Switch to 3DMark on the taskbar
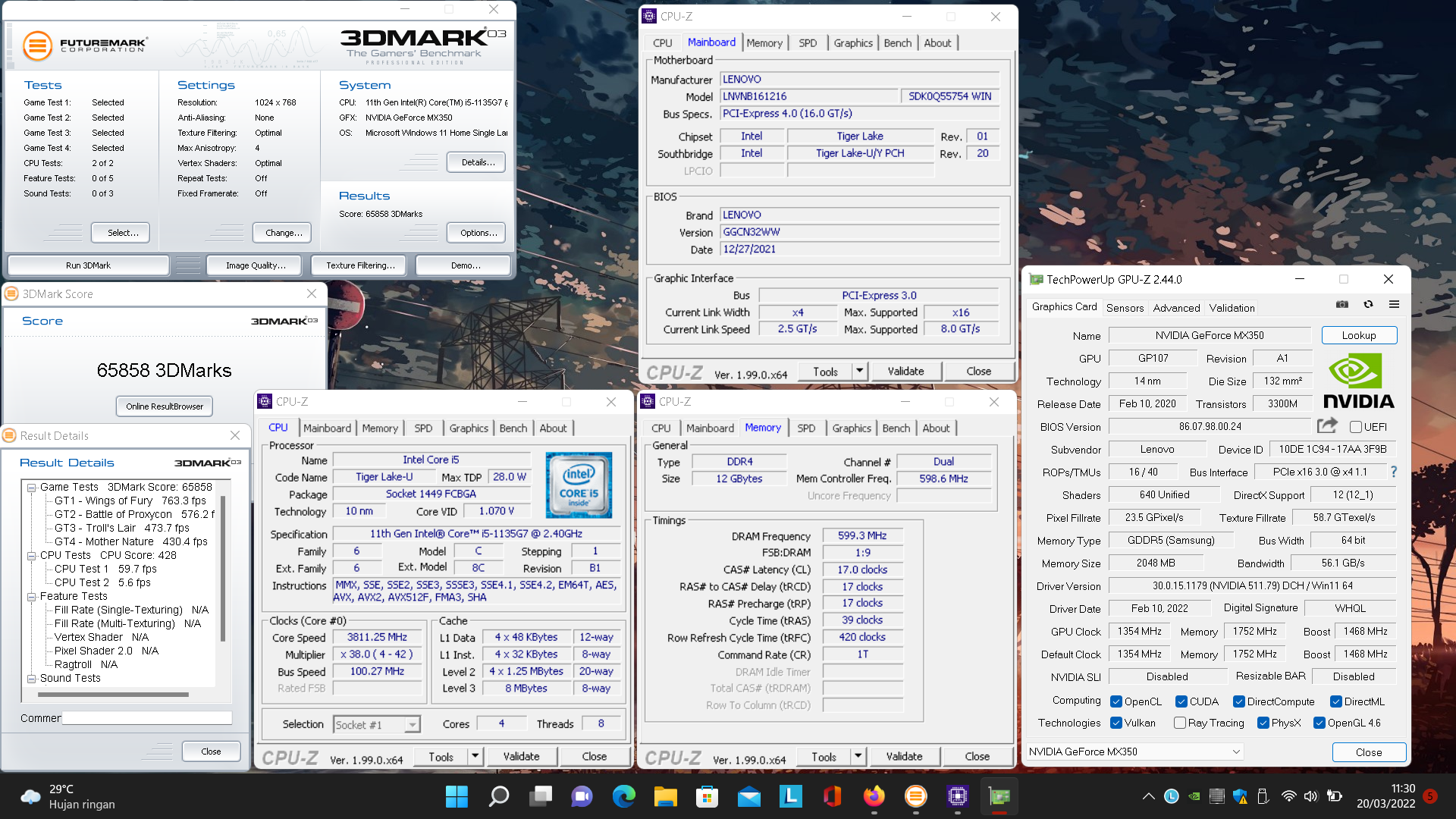 [915, 796]
